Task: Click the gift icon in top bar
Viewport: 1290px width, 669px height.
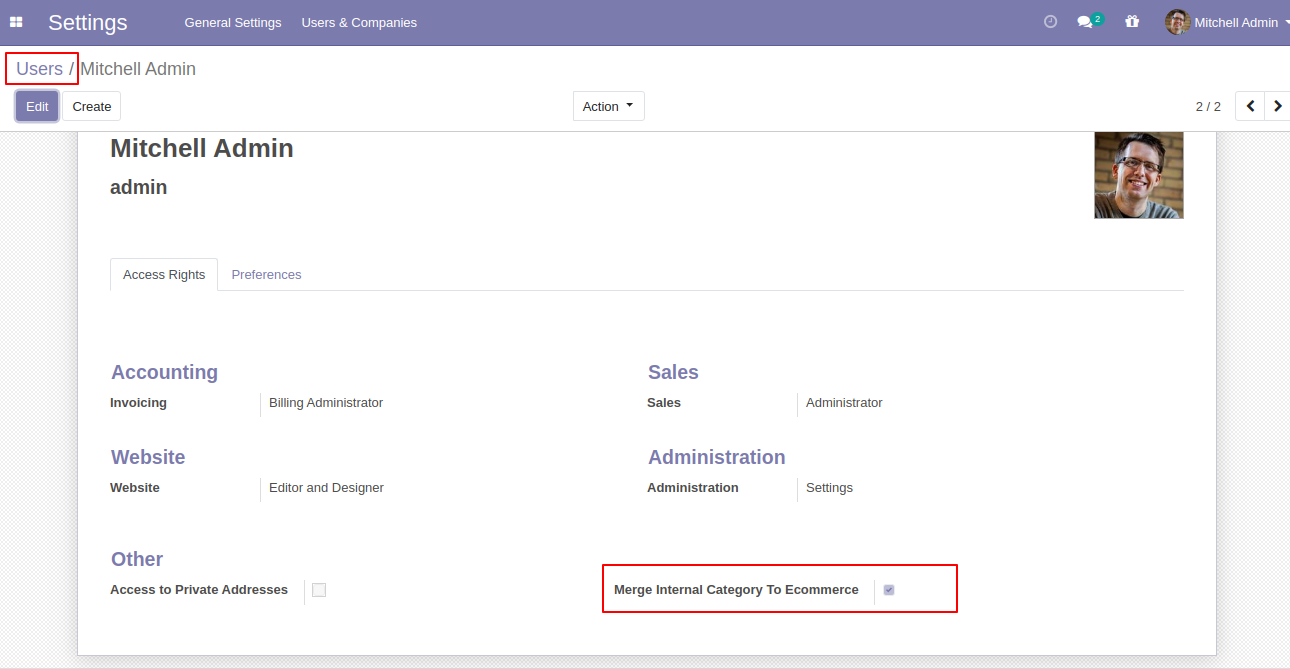Action: tap(1132, 22)
